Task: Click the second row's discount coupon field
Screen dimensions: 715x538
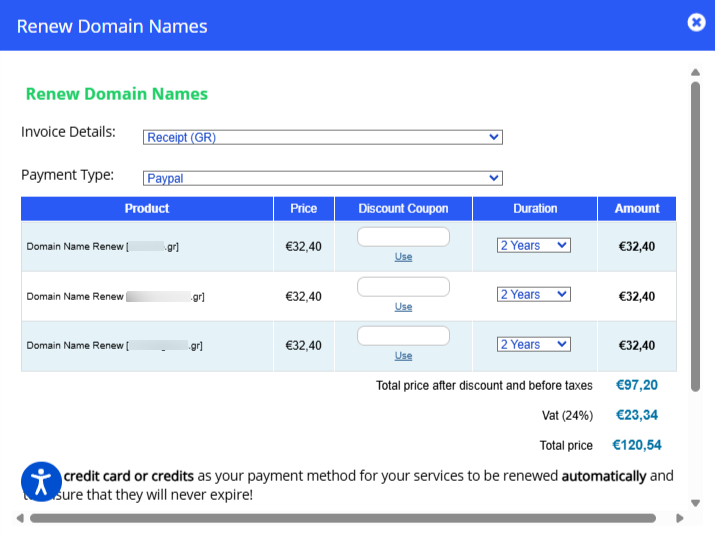Action: point(403,287)
